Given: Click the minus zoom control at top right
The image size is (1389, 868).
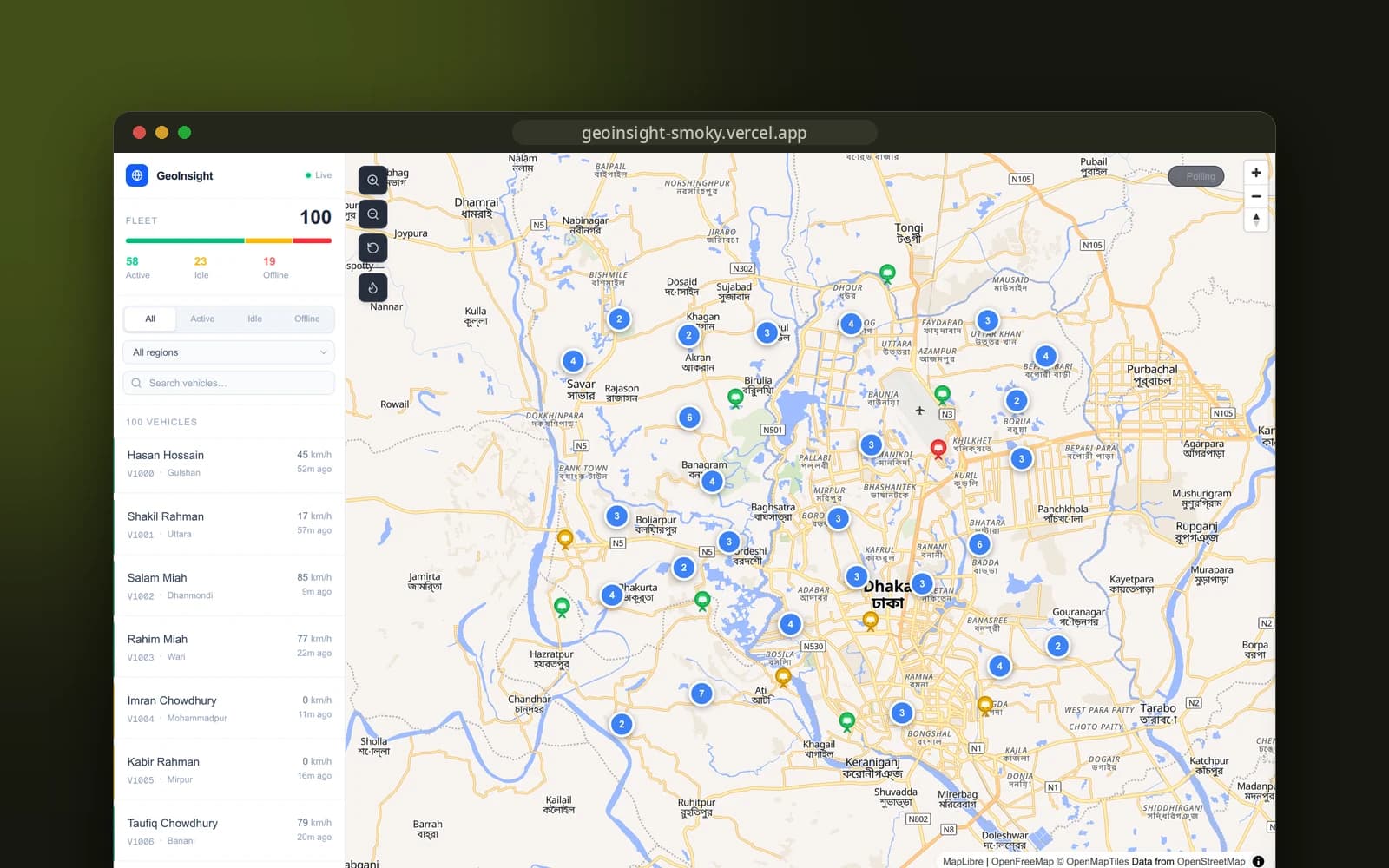Looking at the screenshot, I should coord(1256,196).
